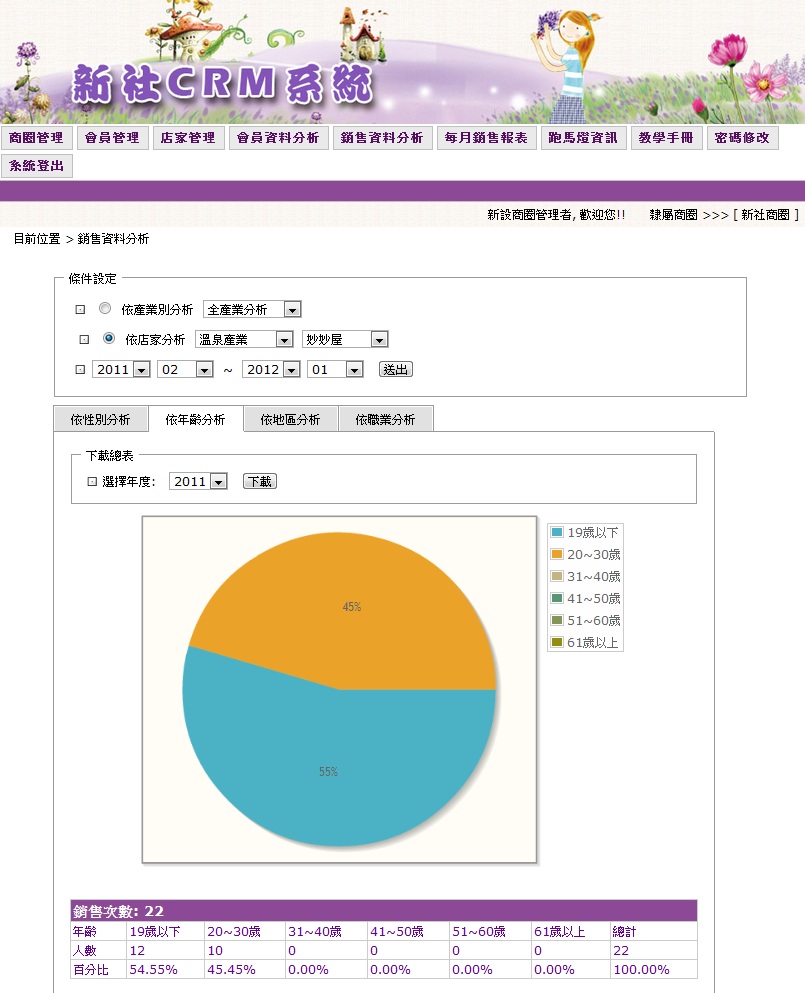This screenshot has height=993, width=805.
Task: Select the 依店家分析 radio button
Action: tap(109, 338)
